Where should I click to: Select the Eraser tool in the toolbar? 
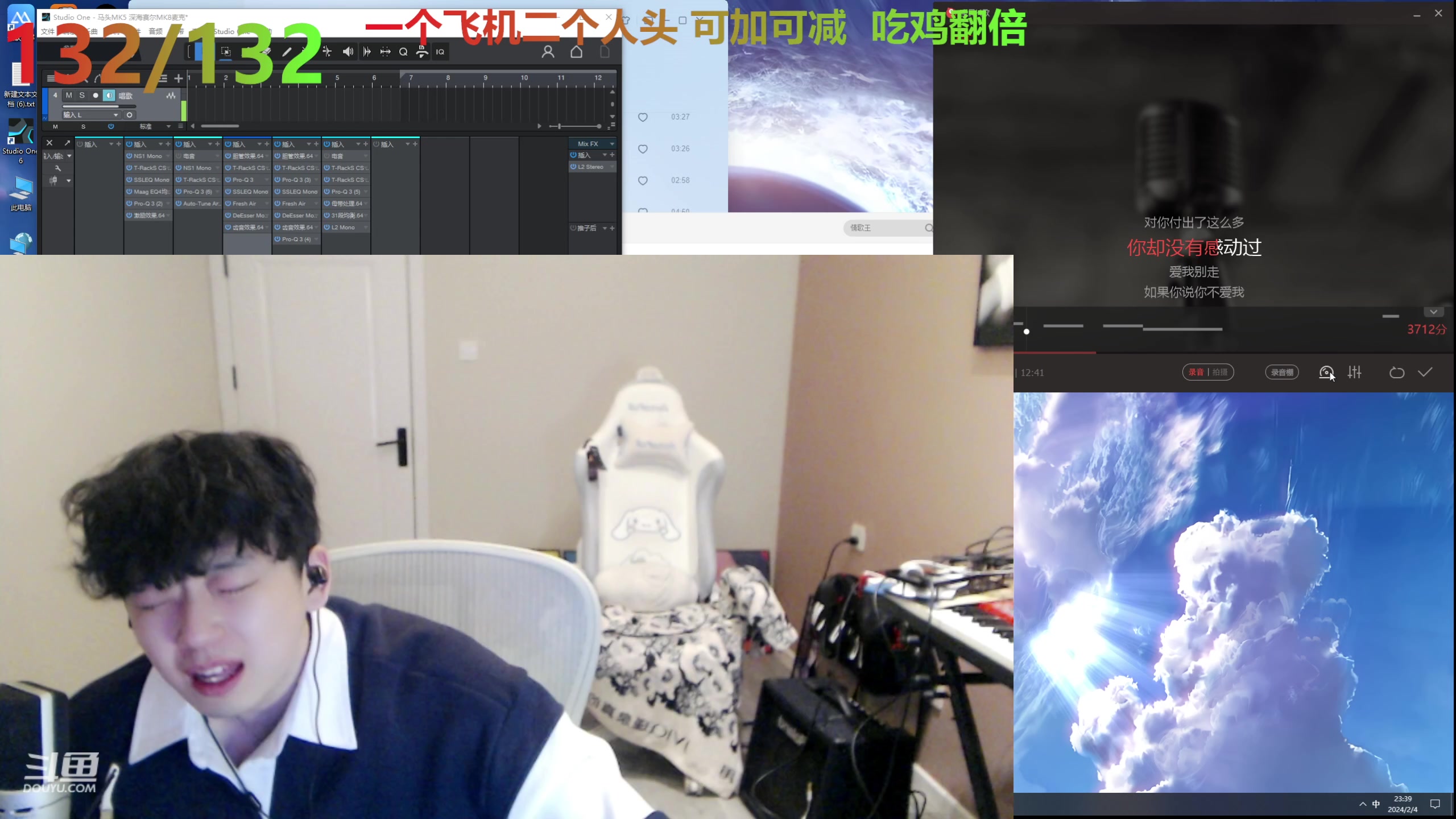(266, 52)
